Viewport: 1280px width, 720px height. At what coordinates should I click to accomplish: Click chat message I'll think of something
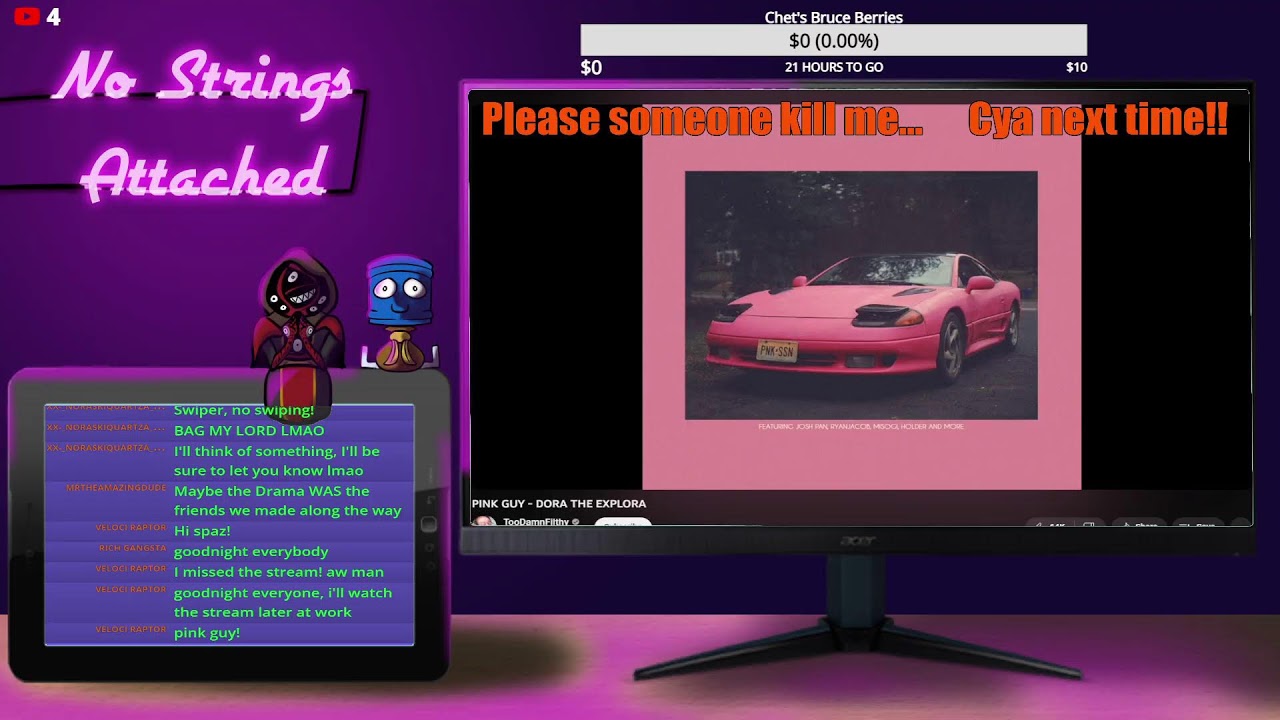pyautogui.click(x=277, y=461)
